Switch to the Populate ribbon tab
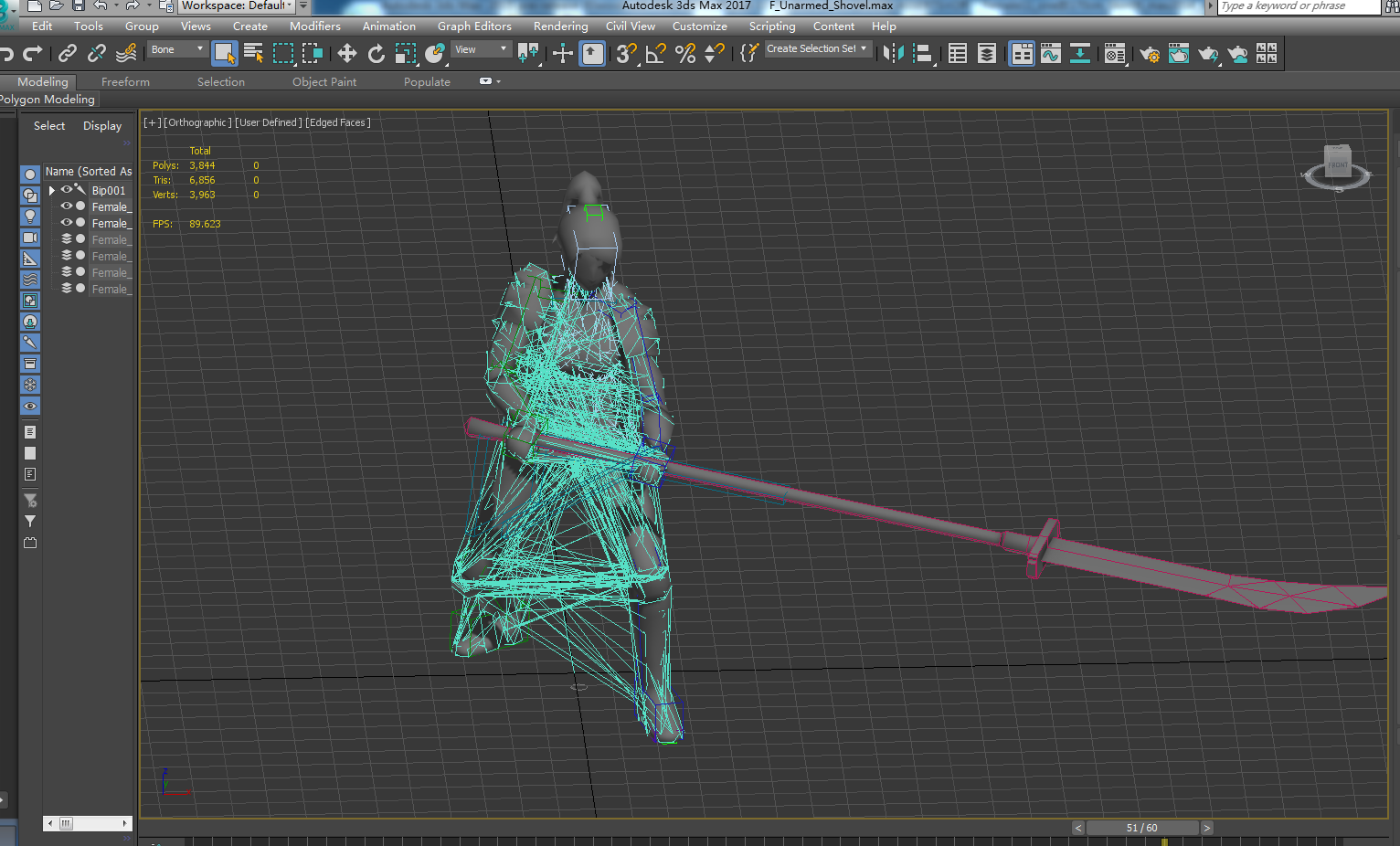This screenshot has height=846, width=1400. [427, 81]
